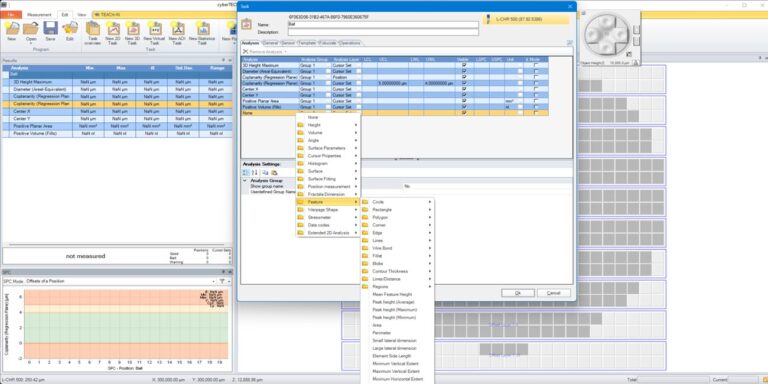Screen dimensions: 768x384
Task: Expand the Surface Parameters submenu
Action: 328,148
